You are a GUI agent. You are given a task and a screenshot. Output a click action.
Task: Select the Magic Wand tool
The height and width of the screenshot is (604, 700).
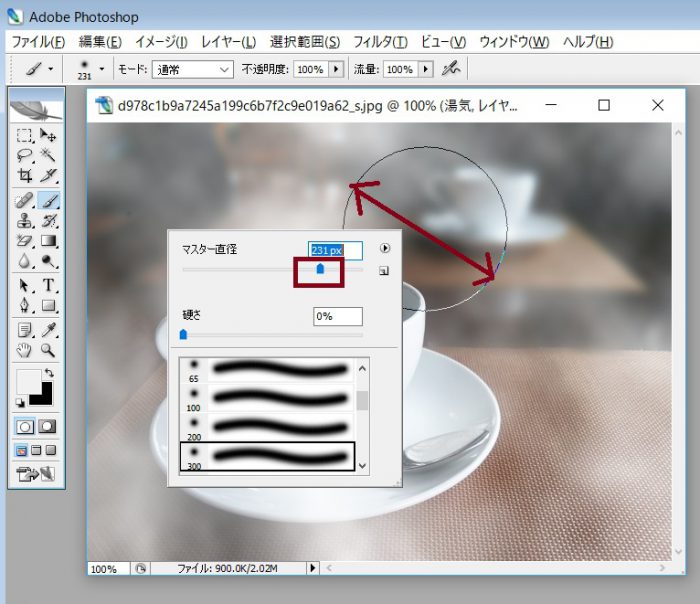[48, 155]
